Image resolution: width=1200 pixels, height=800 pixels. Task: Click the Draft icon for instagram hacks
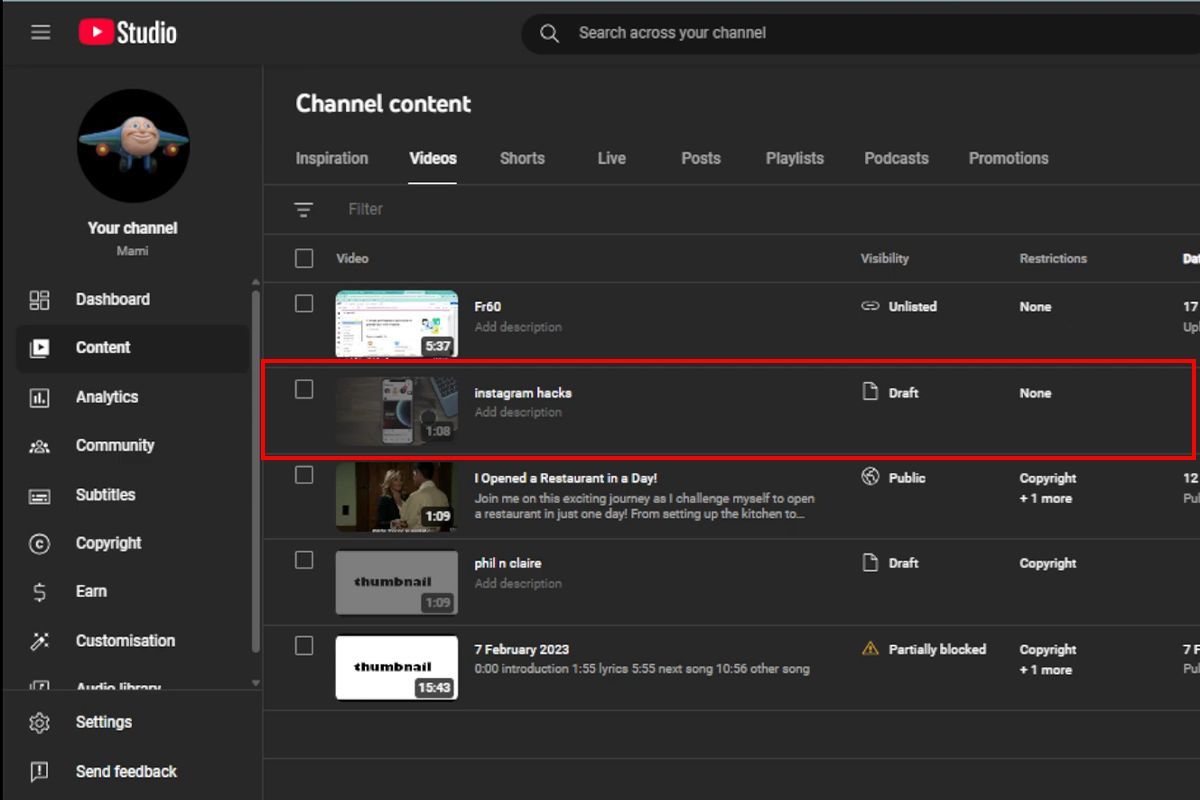click(870, 392)
